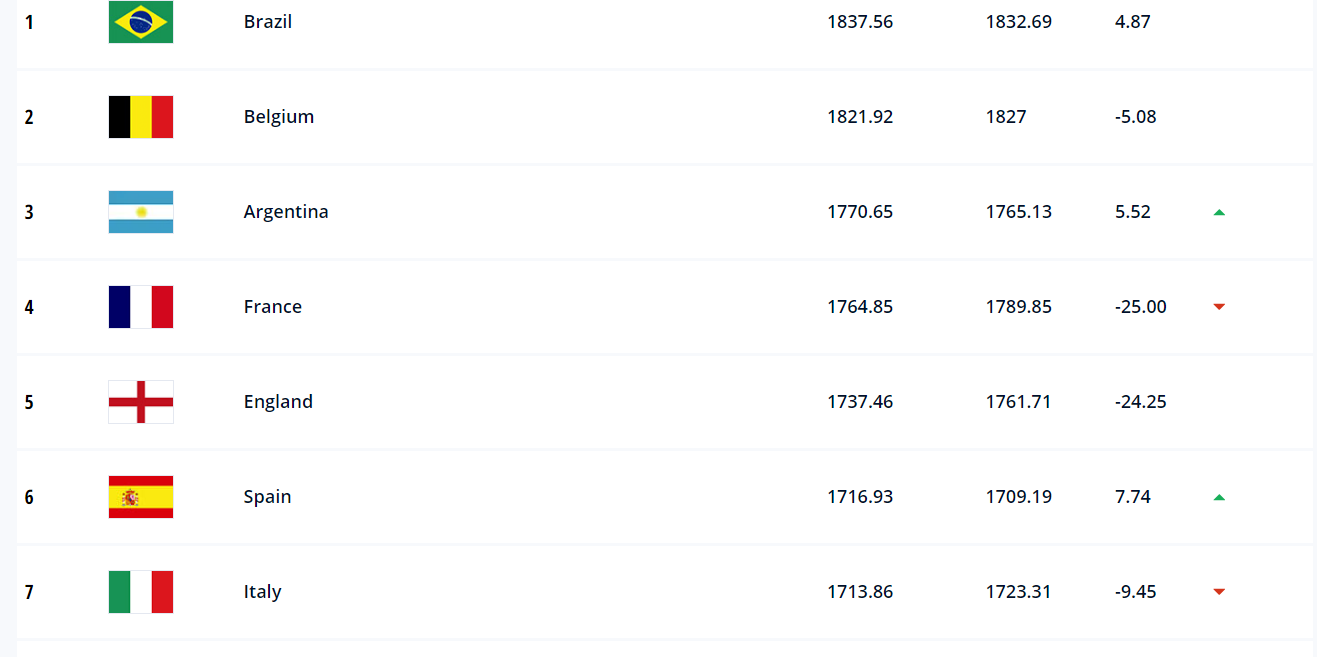
Task: Click the Italy flag icon
Action: tap(141, 592)
